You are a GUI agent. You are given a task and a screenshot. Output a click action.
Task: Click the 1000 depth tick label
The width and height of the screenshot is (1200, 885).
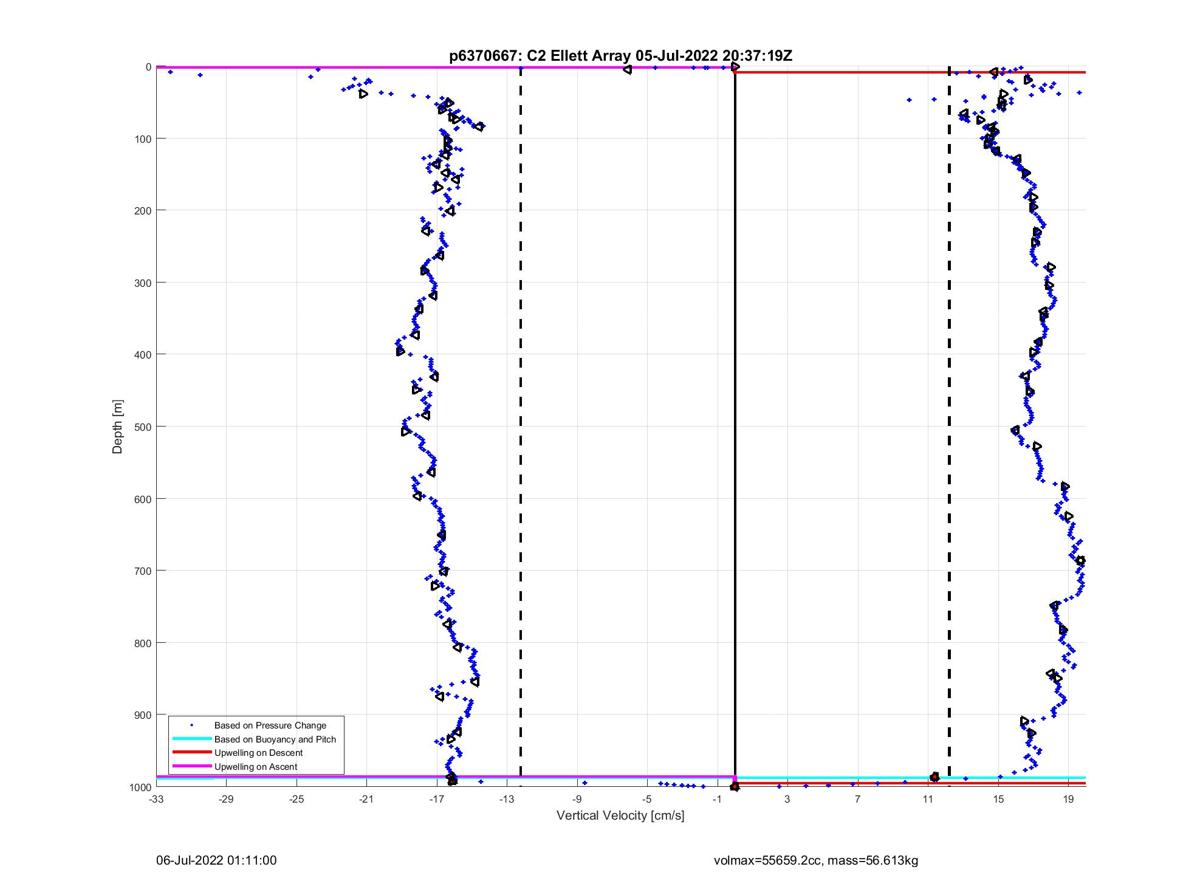pyautogui.click(x=139, y=787)
